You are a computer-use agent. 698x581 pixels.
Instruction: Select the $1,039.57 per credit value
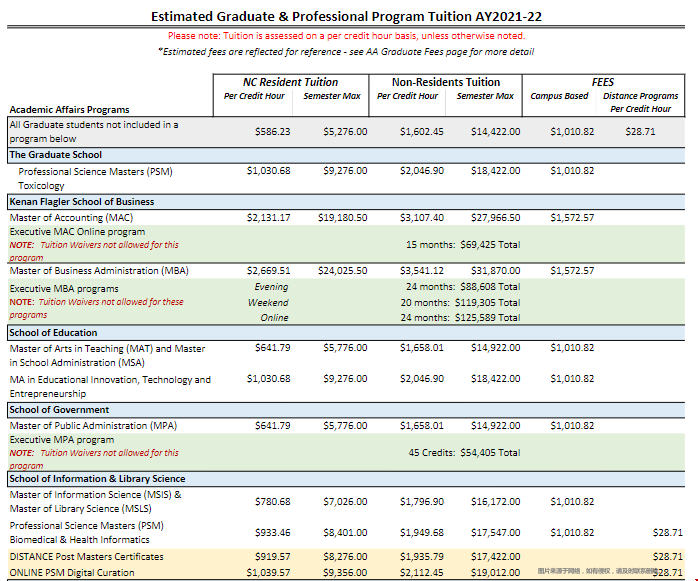click(x=268, y=573)
